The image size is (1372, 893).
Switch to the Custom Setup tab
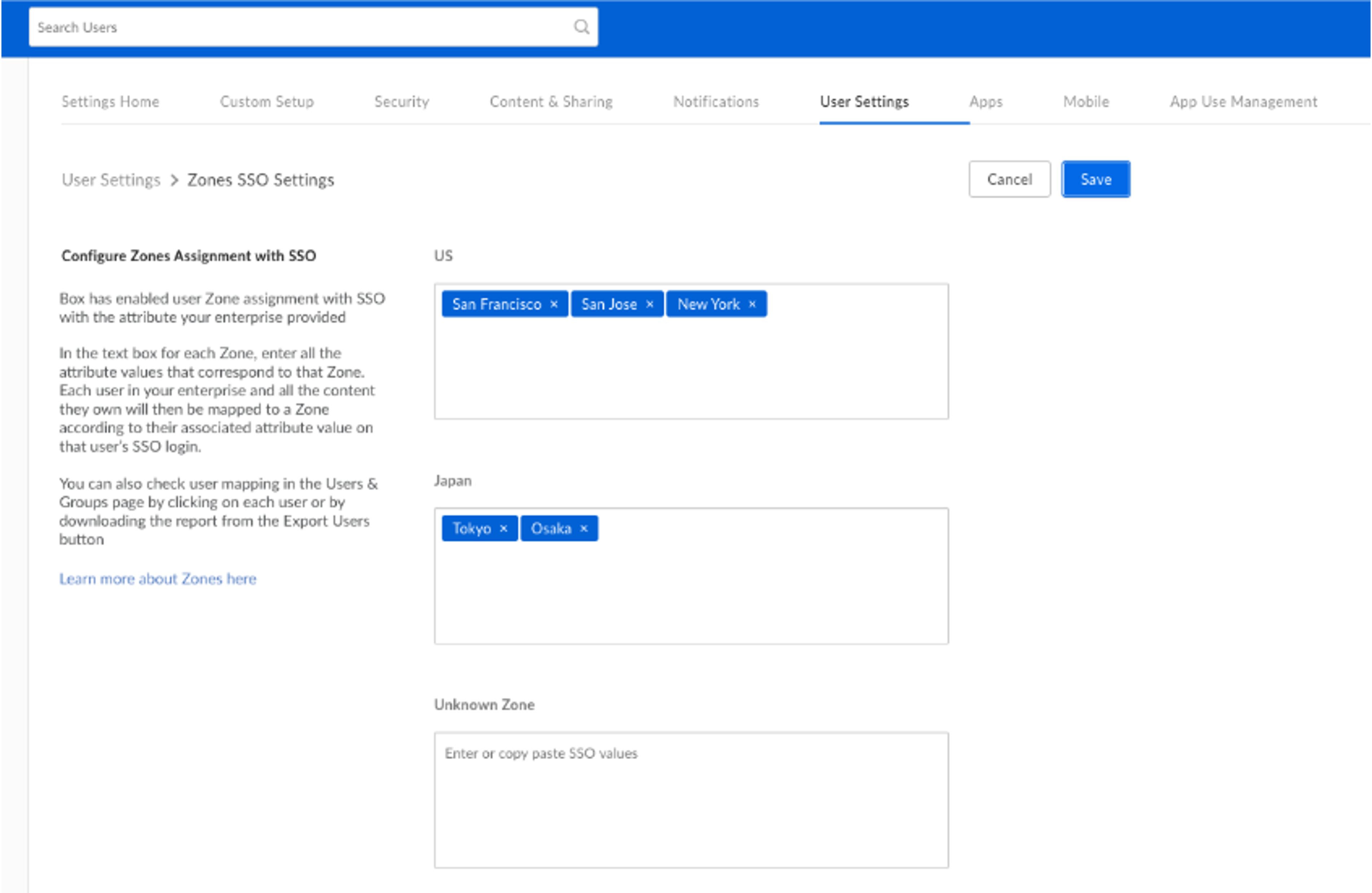(x=267, y=102)
